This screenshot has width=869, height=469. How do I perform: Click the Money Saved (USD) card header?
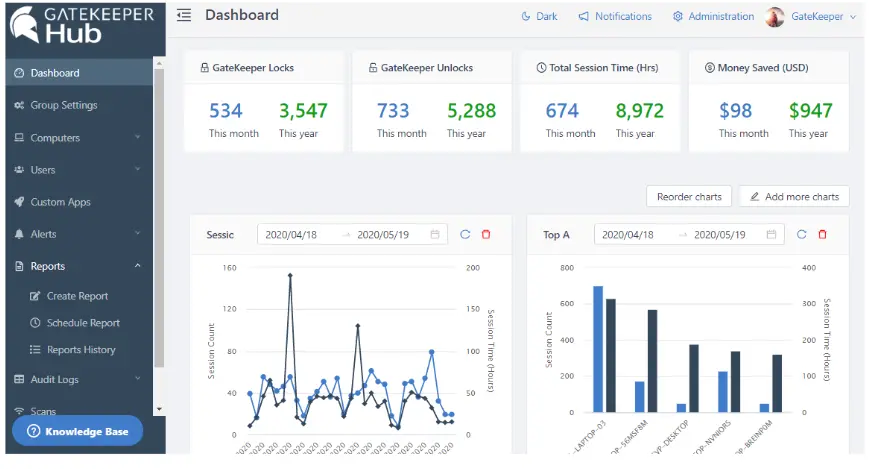(x=769, y=68)
